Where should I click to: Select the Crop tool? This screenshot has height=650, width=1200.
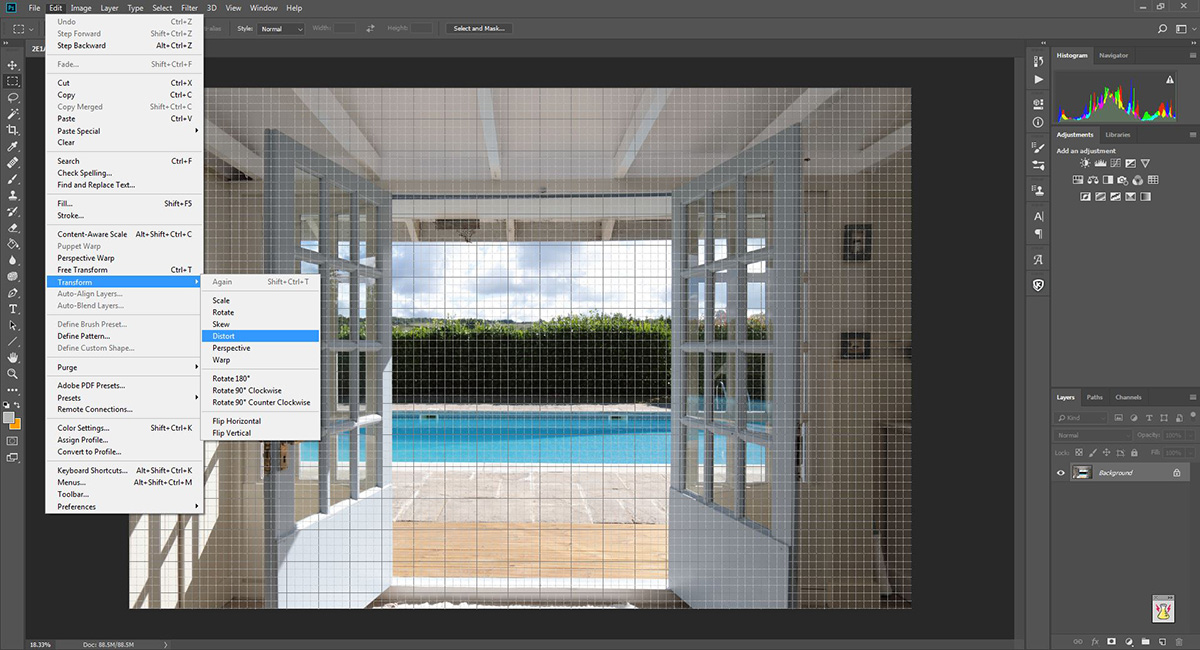pos(13,130)
